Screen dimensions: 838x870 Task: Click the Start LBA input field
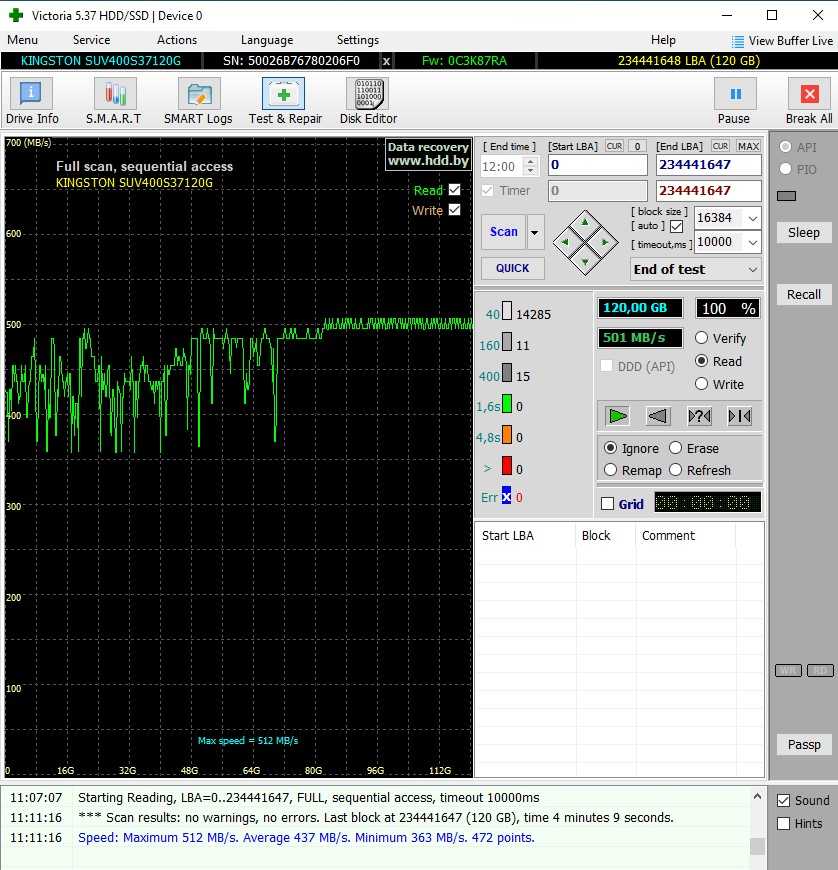click(x=597, y=165)
